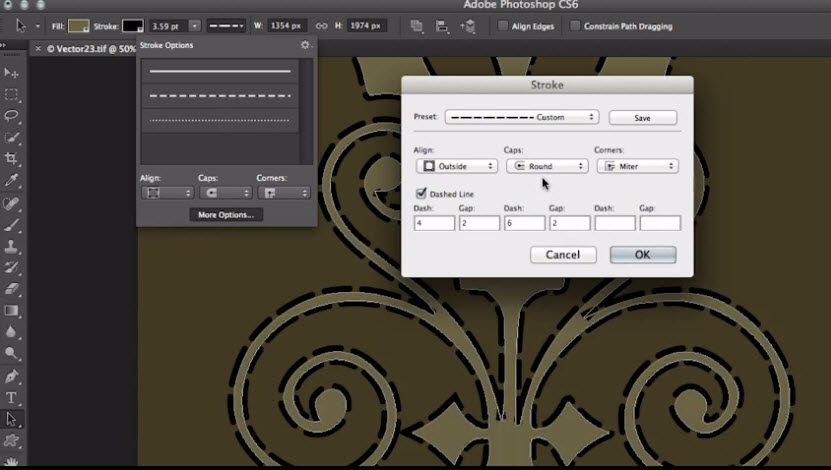The width and height of the screenshot is (831, 470).
Task: Click the first Dash input field
Action: pyautogui.click(x=434, y=223)
